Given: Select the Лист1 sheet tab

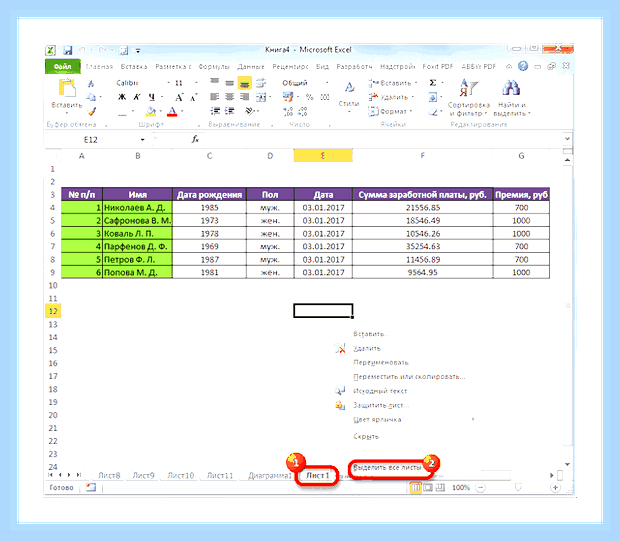Looking at the screenshot, I should click(x=318, y=475).
